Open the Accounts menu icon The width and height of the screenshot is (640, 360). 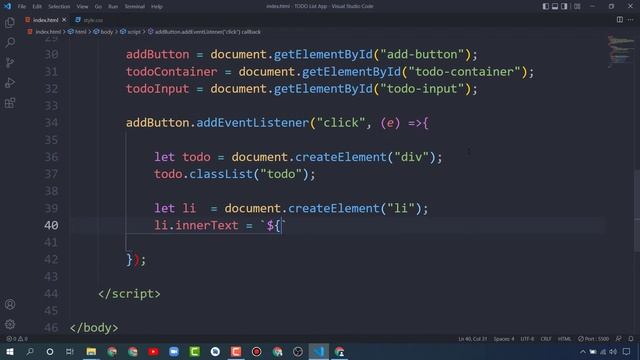point(10,304)
